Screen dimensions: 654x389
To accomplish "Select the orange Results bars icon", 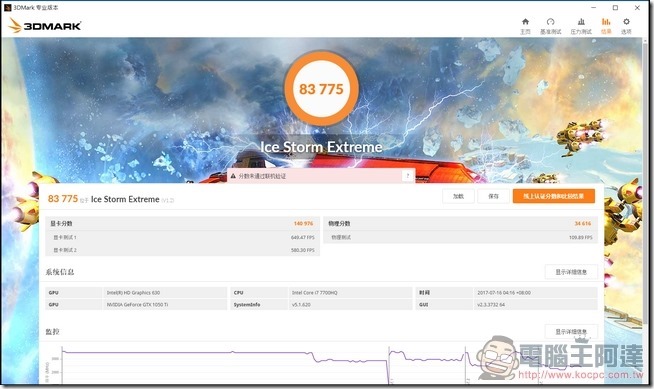I will [606, 22].
